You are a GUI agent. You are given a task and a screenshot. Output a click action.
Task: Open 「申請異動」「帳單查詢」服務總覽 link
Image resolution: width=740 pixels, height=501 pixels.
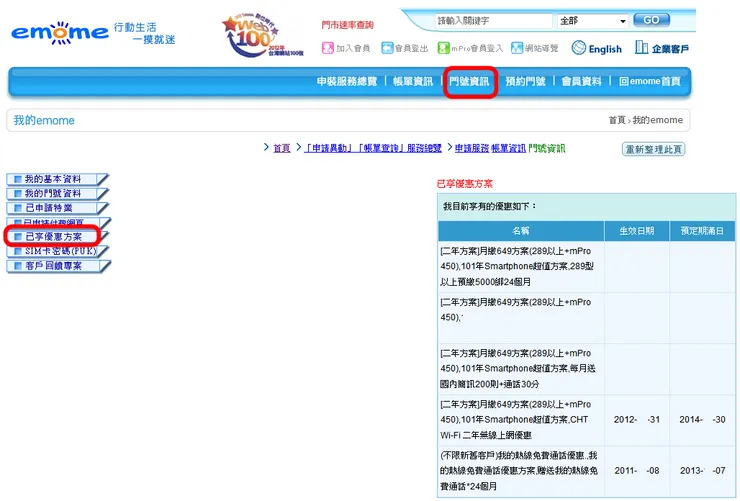(373, 148)
